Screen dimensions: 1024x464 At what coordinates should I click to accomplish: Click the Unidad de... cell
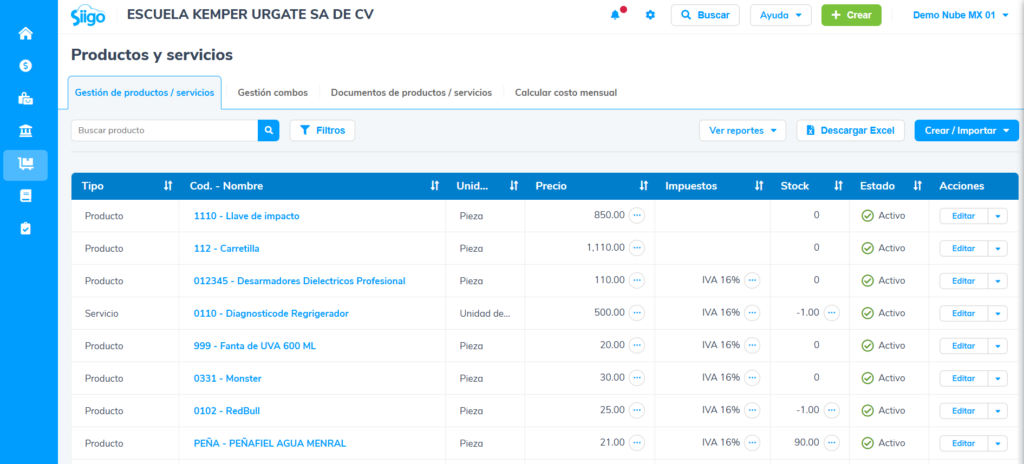click(x=485, y=314)
